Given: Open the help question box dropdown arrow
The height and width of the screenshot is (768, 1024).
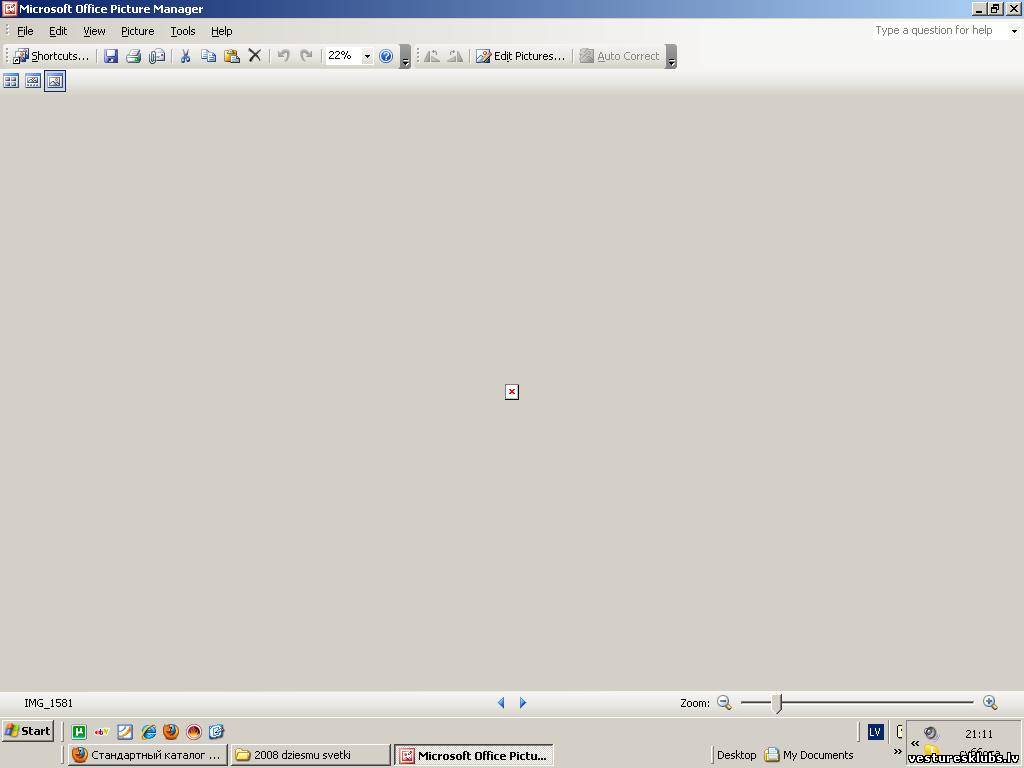Looking at the screenshot, I should pos(1014,31).
